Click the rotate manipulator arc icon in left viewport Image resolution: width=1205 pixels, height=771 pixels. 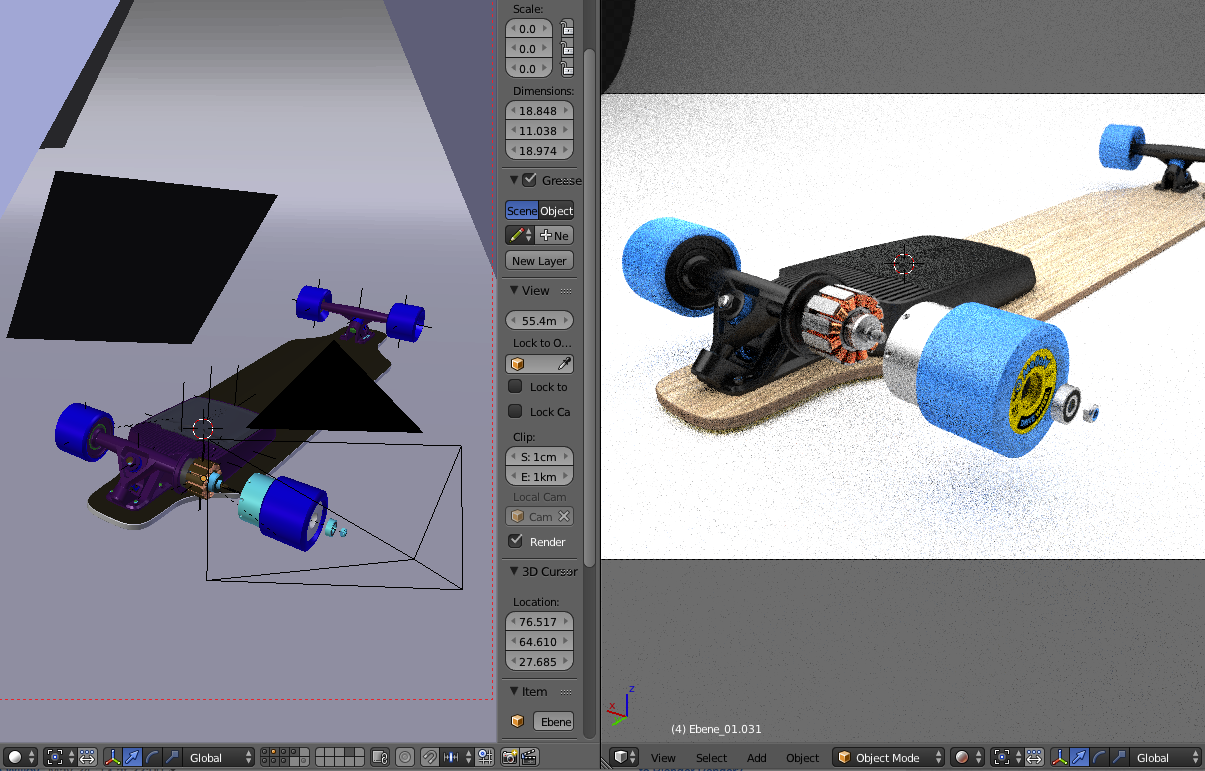[x=152, y=758]
